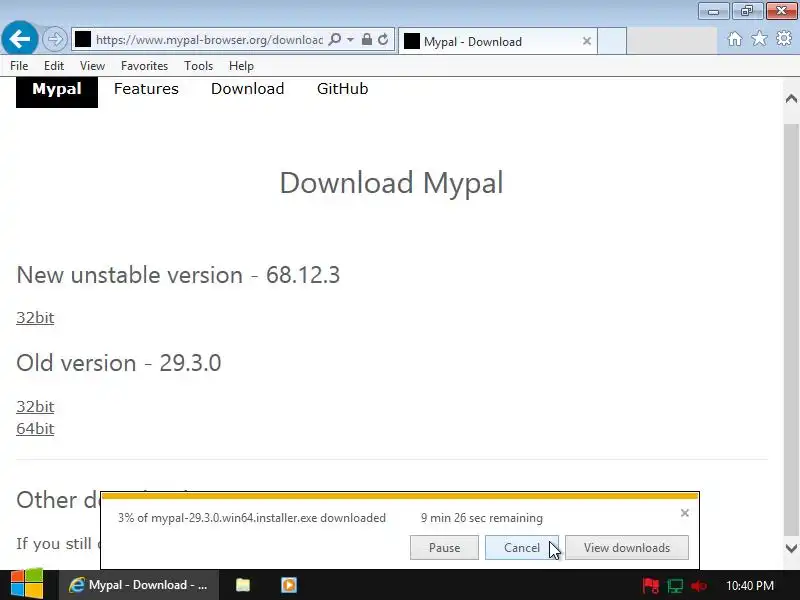Download old version 29.3.0 32bit link
Viewport: 800px width, 600px height.
point(35,407)
